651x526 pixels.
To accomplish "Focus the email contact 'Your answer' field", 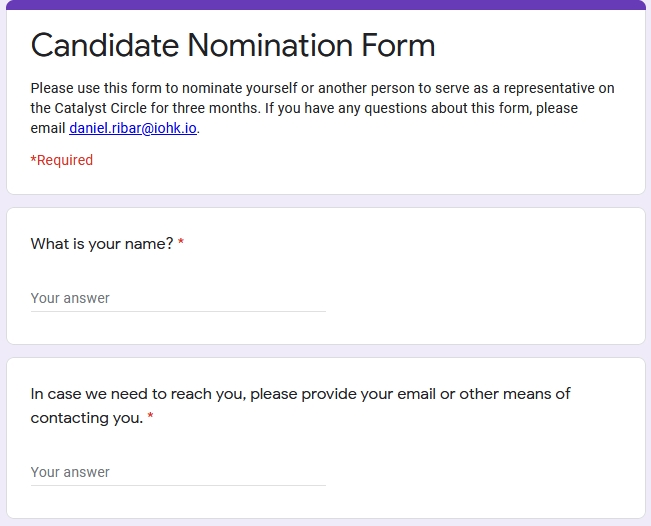I will coord(178,472).
